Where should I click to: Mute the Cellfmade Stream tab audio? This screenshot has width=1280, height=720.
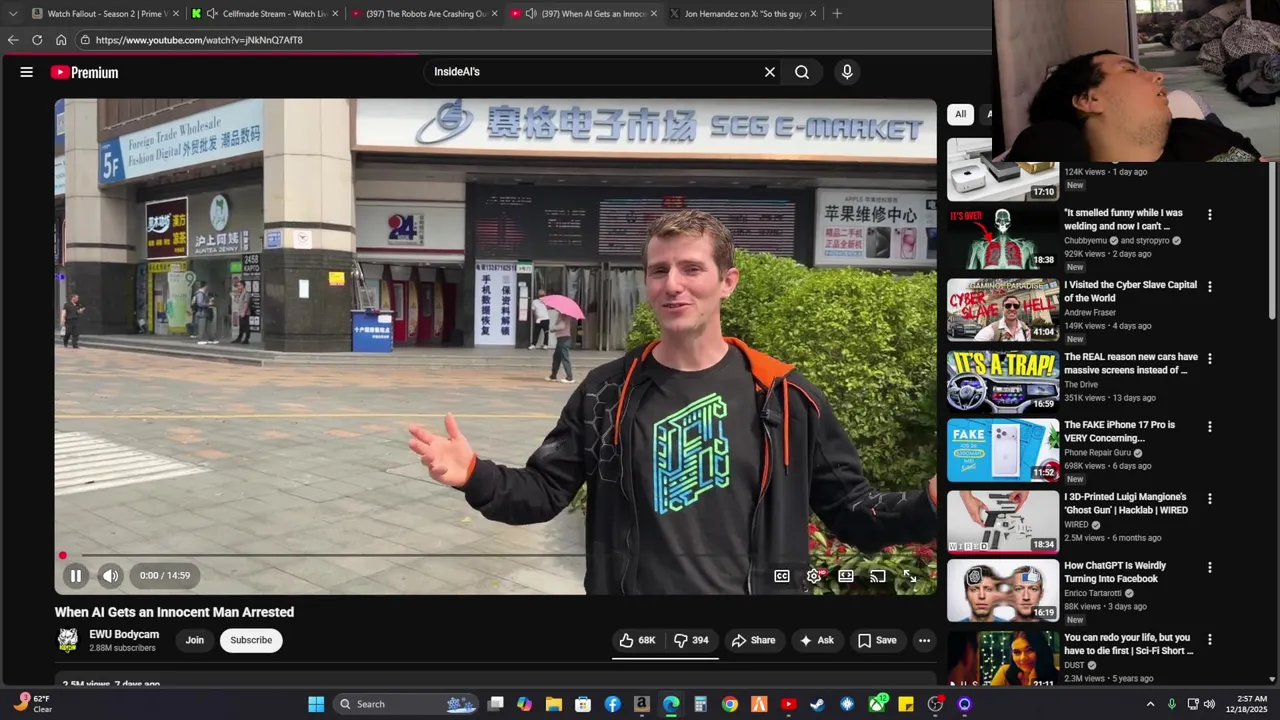[x=212, y=14]
